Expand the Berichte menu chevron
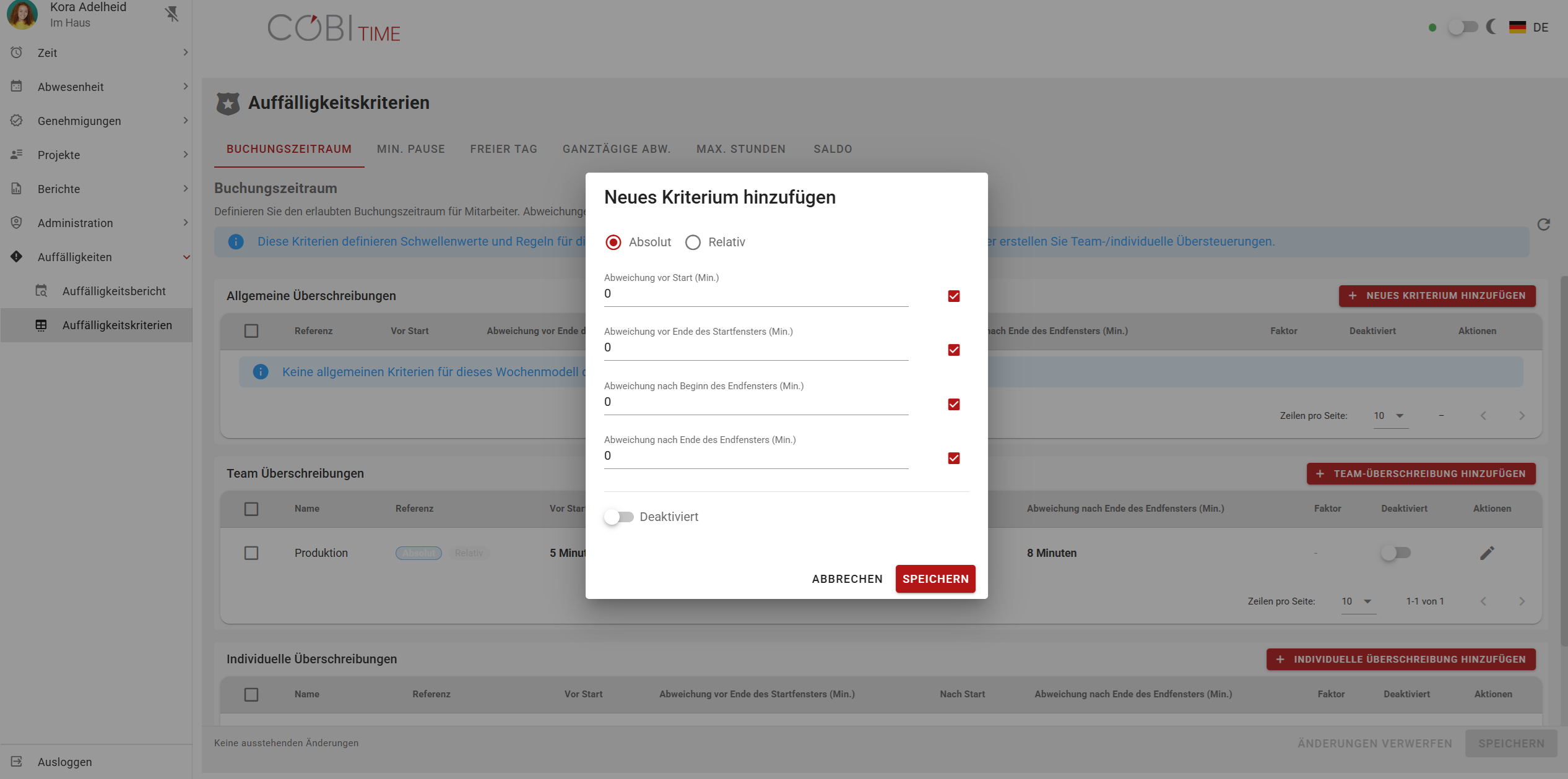This screenshot has height=779, width=1568. [x=185, y=189]
